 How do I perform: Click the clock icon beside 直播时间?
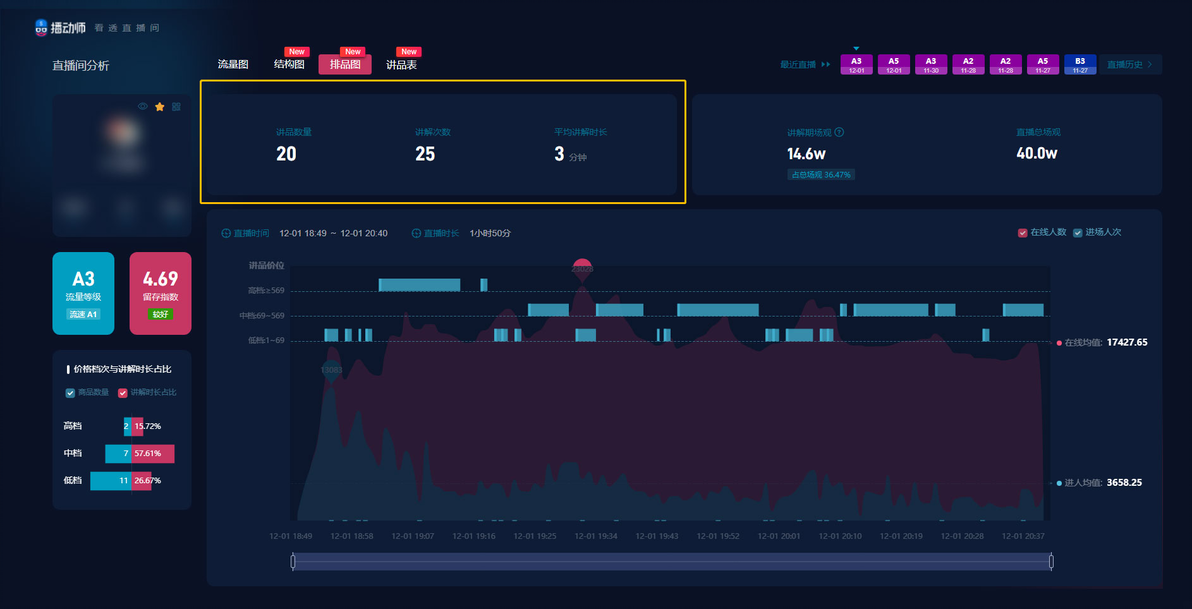point(226,233)
